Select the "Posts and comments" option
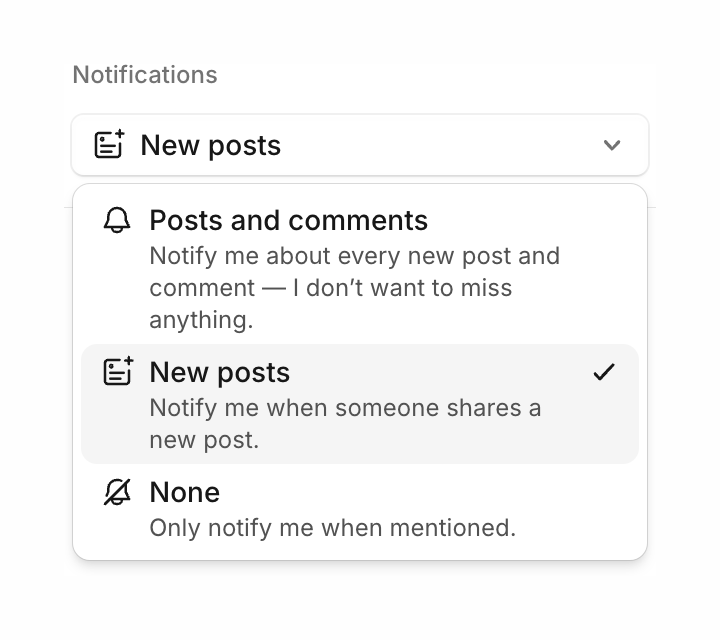This screenshot has height=640, width=720. pyautogui.click(x=360, y=268)
